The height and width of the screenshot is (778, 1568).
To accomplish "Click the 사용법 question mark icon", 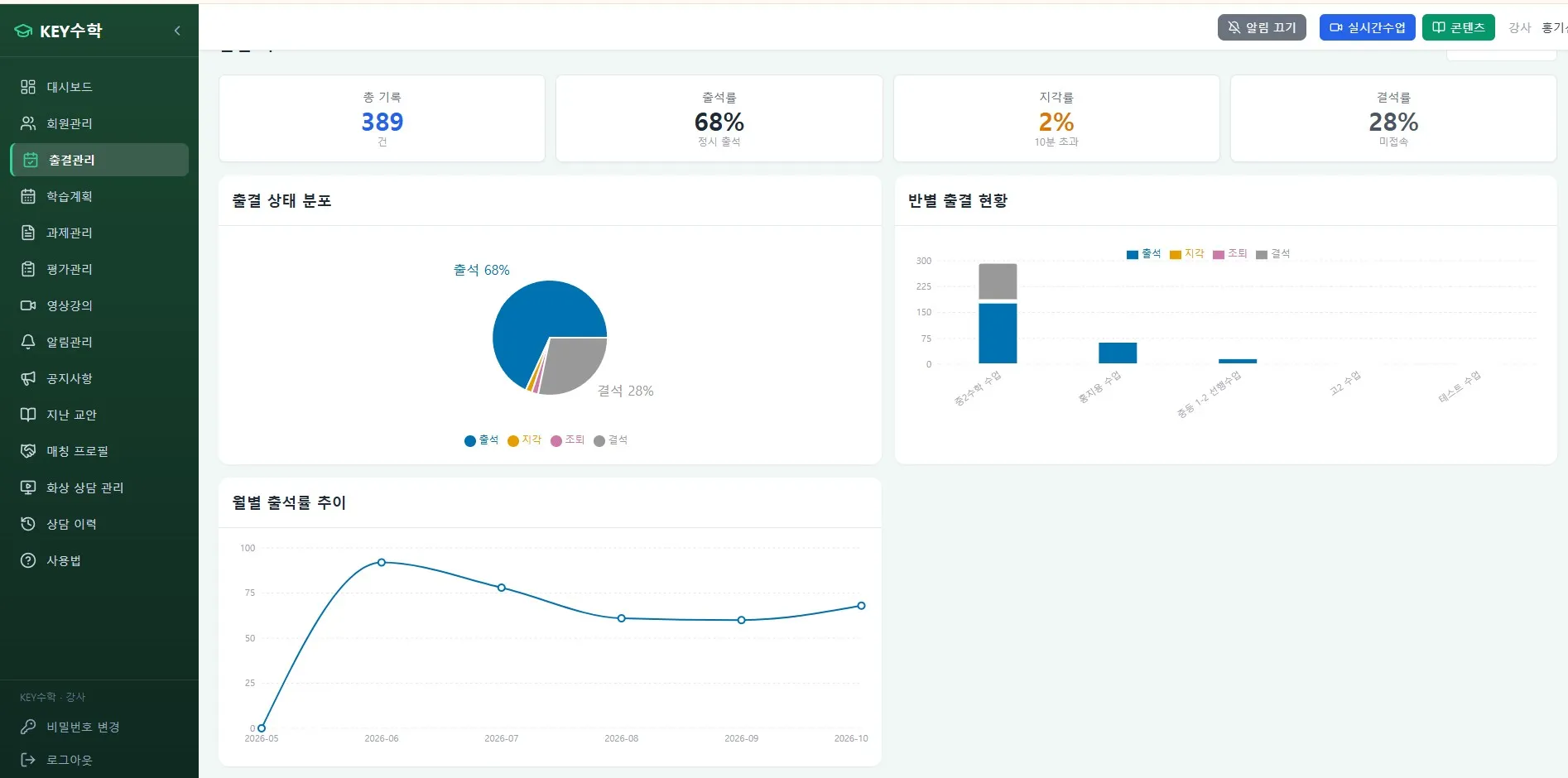I will 28,560.
